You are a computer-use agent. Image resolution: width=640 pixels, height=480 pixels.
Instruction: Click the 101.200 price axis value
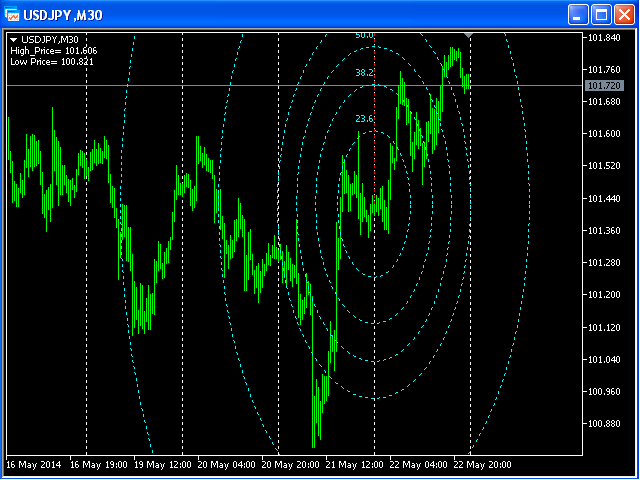point(604,295)
